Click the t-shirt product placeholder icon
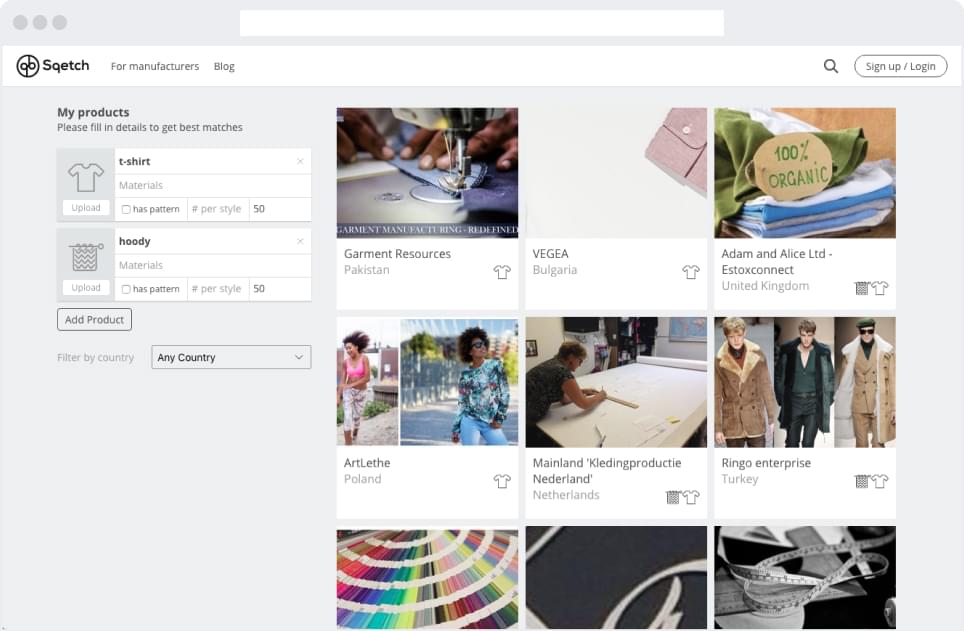The width and height of the screenshot is (964, 631). tap(86, 177)
